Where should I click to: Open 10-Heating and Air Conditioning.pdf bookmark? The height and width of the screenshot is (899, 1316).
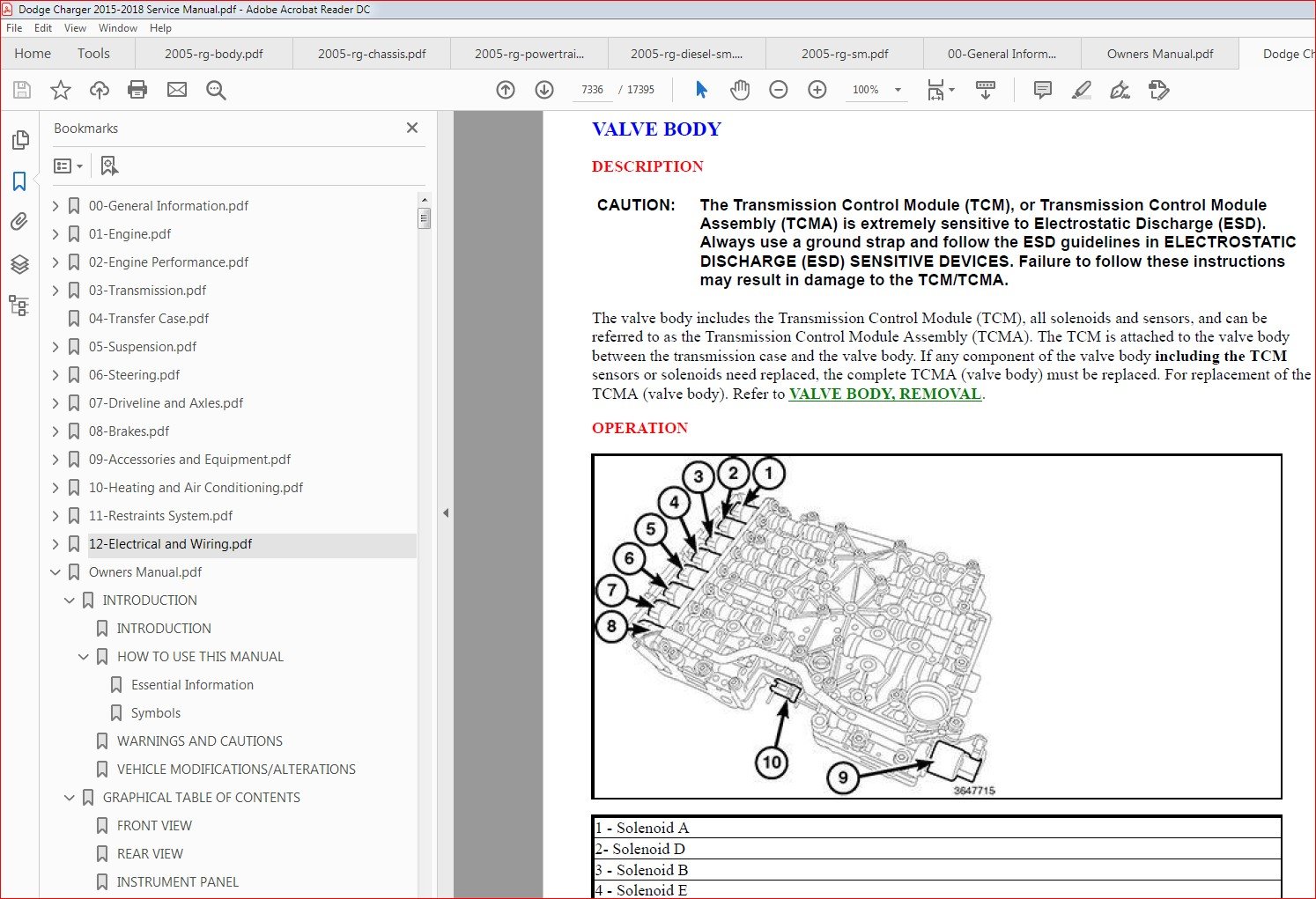tap(196, 488)
